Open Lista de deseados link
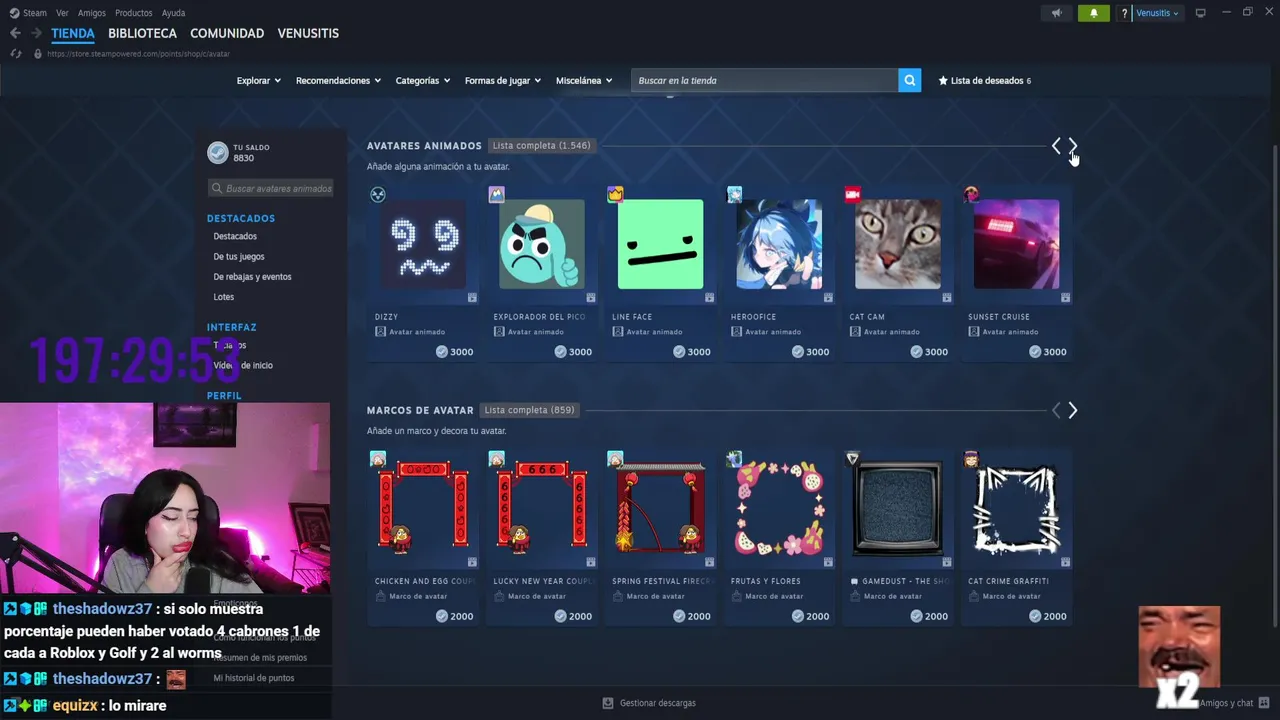This screenshot has height=720, width=1280. point(984,80)
